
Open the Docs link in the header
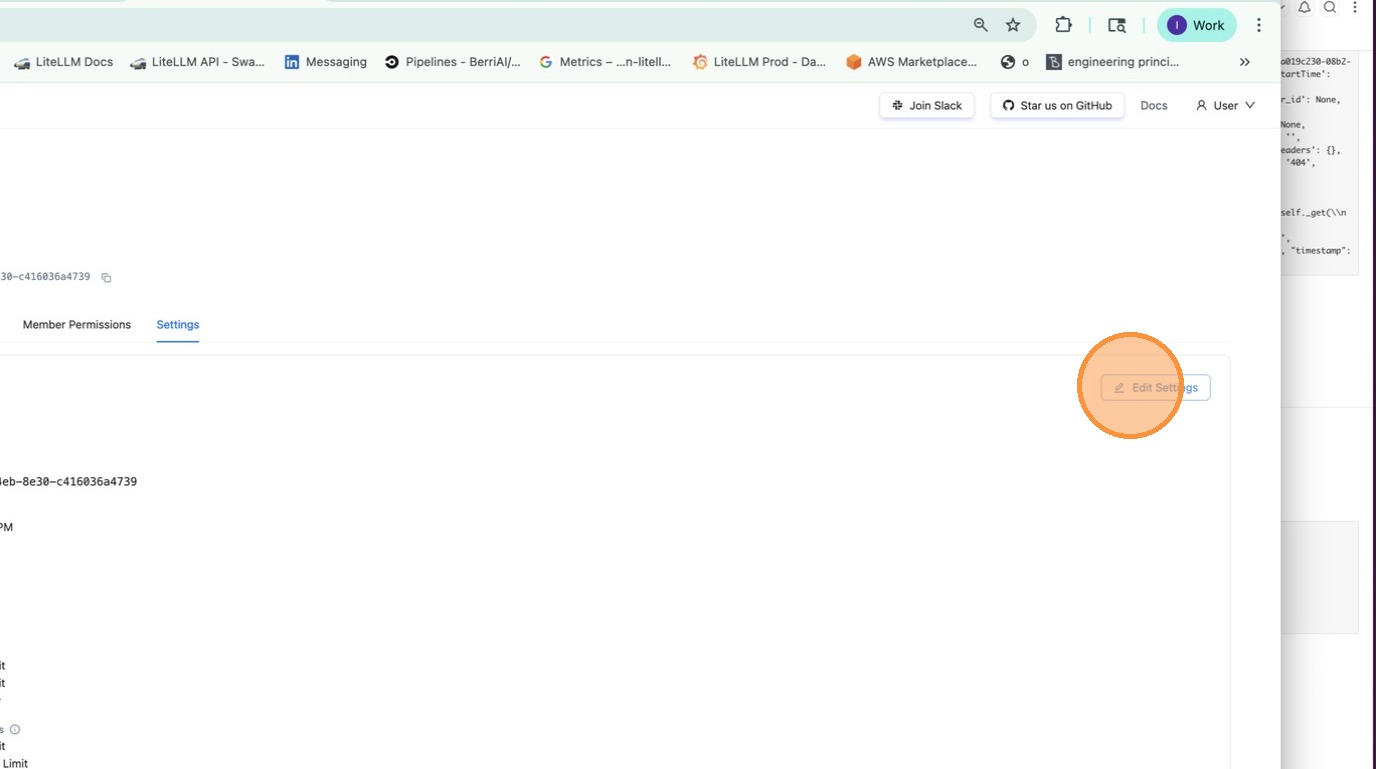coord(1154,105)
